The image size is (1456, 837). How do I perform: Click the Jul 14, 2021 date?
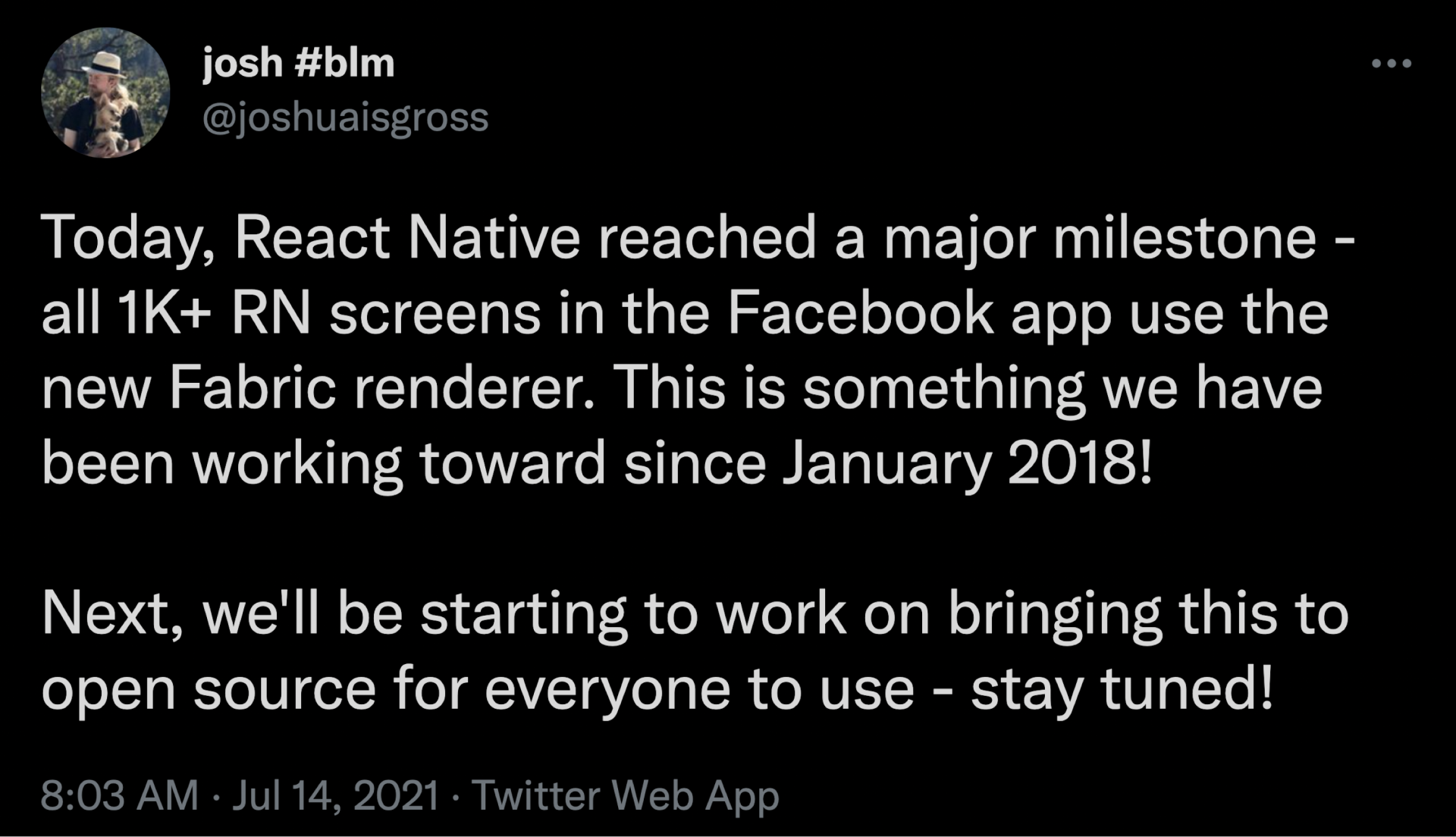[x=336, y=796]
